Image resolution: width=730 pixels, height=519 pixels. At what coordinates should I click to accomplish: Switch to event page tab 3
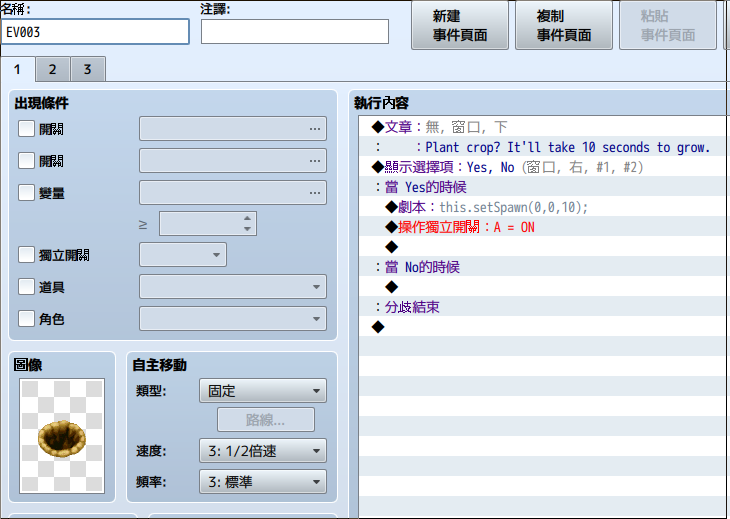click(88, 69)
